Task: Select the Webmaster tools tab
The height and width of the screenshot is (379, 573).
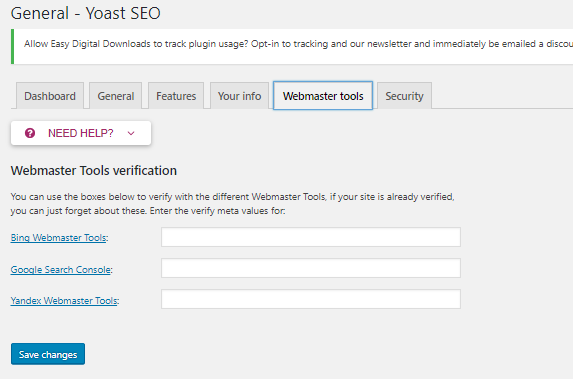Action: pos(323,96)
